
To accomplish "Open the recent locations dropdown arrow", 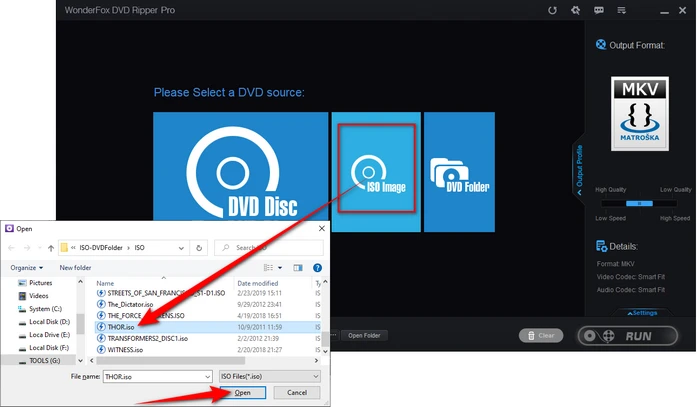I will pyautogui.click(x=40, y=248).
